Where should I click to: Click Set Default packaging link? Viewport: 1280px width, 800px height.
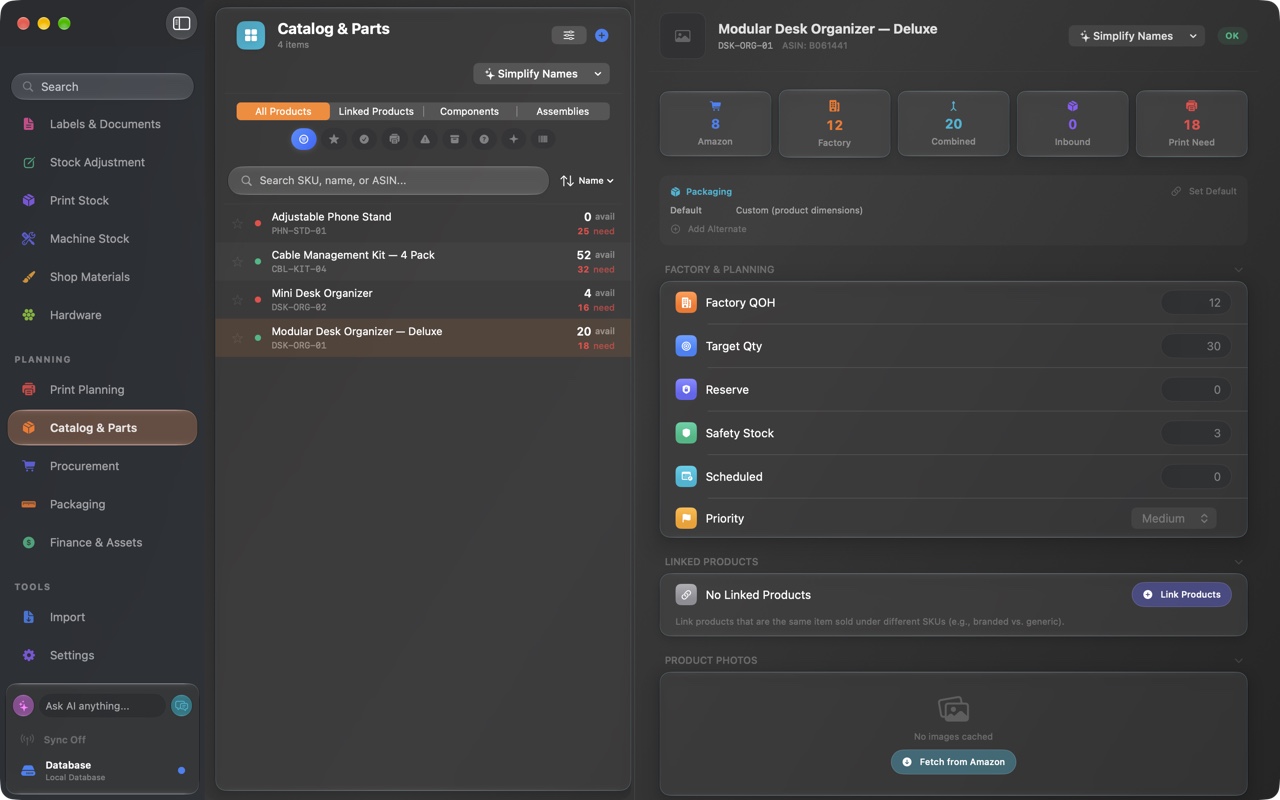point(1204,191)
